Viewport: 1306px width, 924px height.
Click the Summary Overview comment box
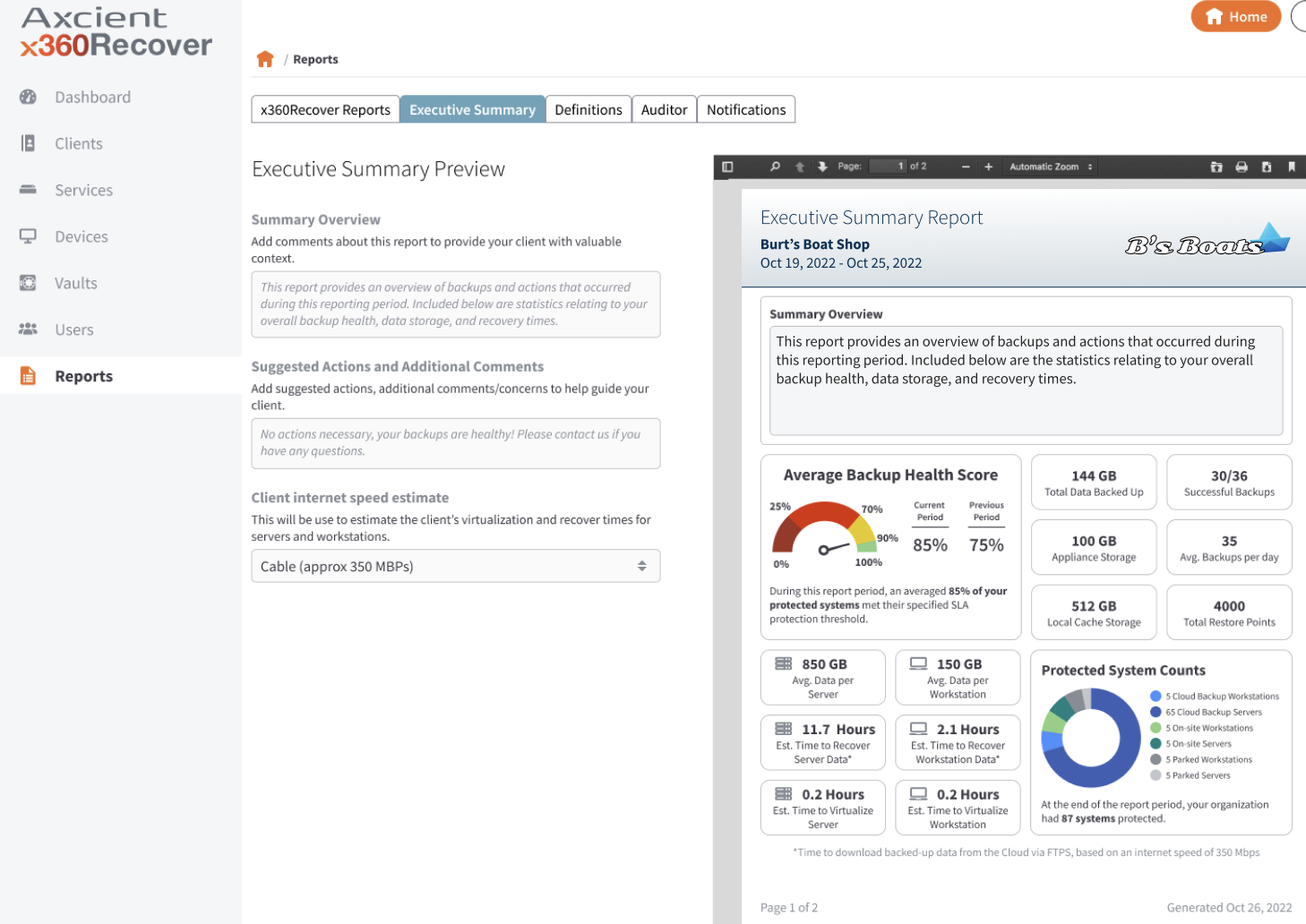[x=455, y=304]
